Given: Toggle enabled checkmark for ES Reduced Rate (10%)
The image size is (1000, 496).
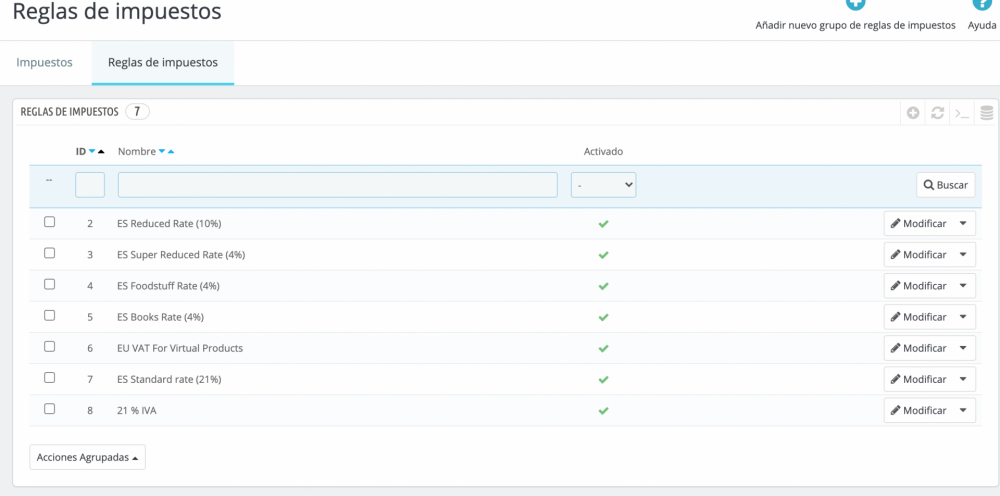Looking at the screenshot, I should point(603,224).
